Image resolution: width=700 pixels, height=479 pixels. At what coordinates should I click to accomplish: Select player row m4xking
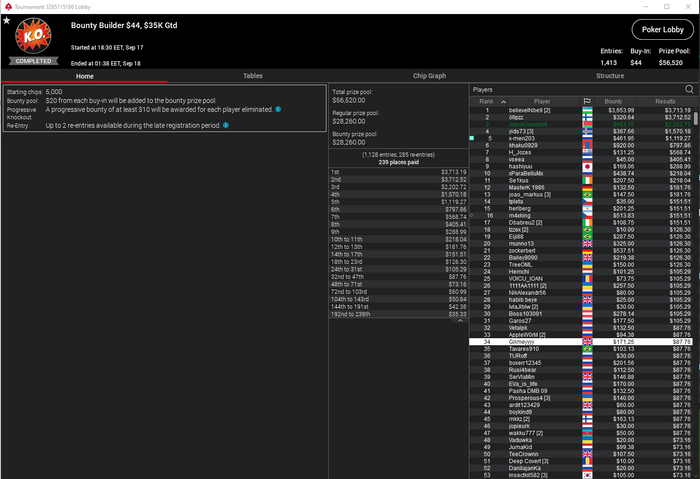(x=581, y=216)
